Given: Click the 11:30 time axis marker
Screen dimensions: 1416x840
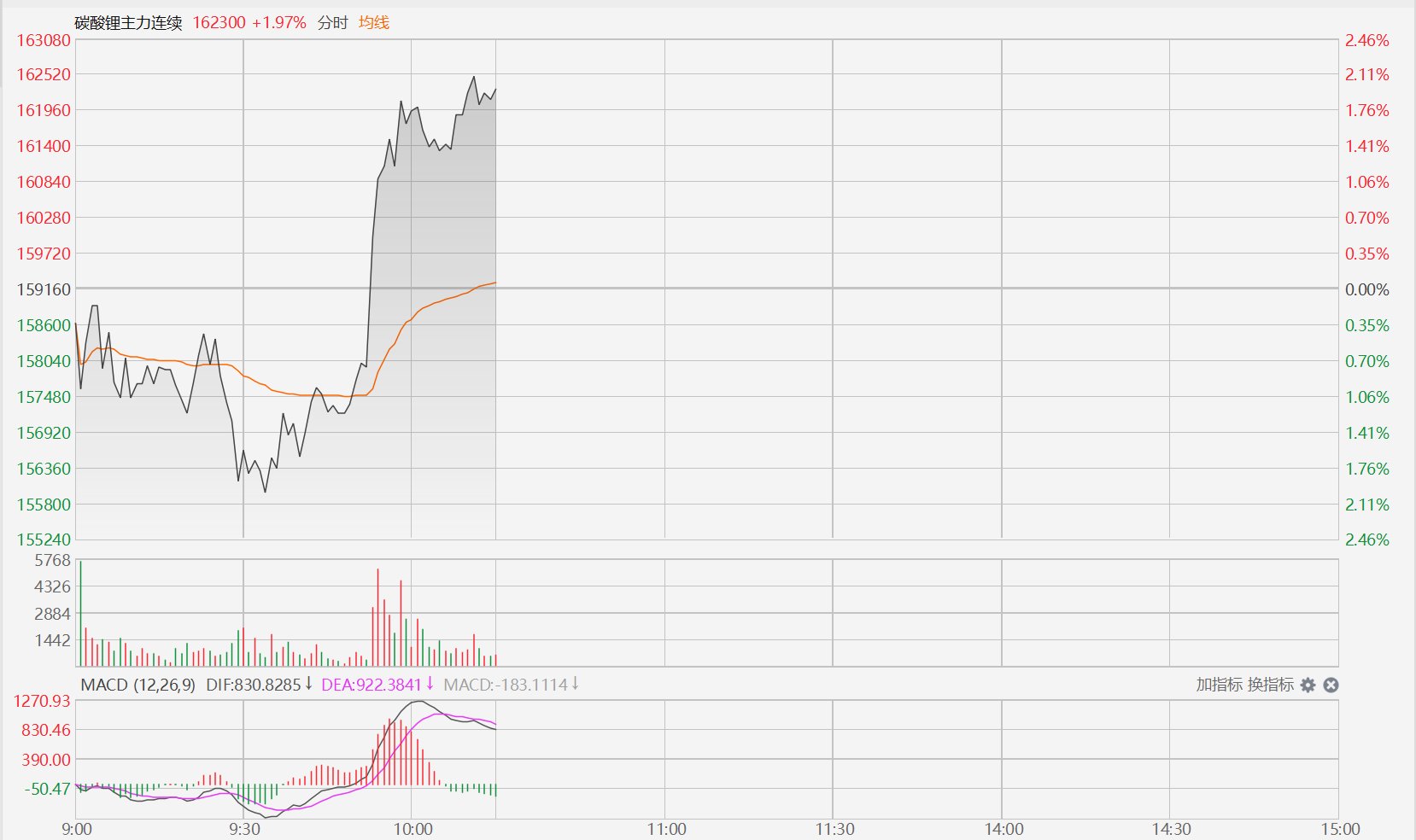Looking at the screenshot, I should click(x=834, y=829).
